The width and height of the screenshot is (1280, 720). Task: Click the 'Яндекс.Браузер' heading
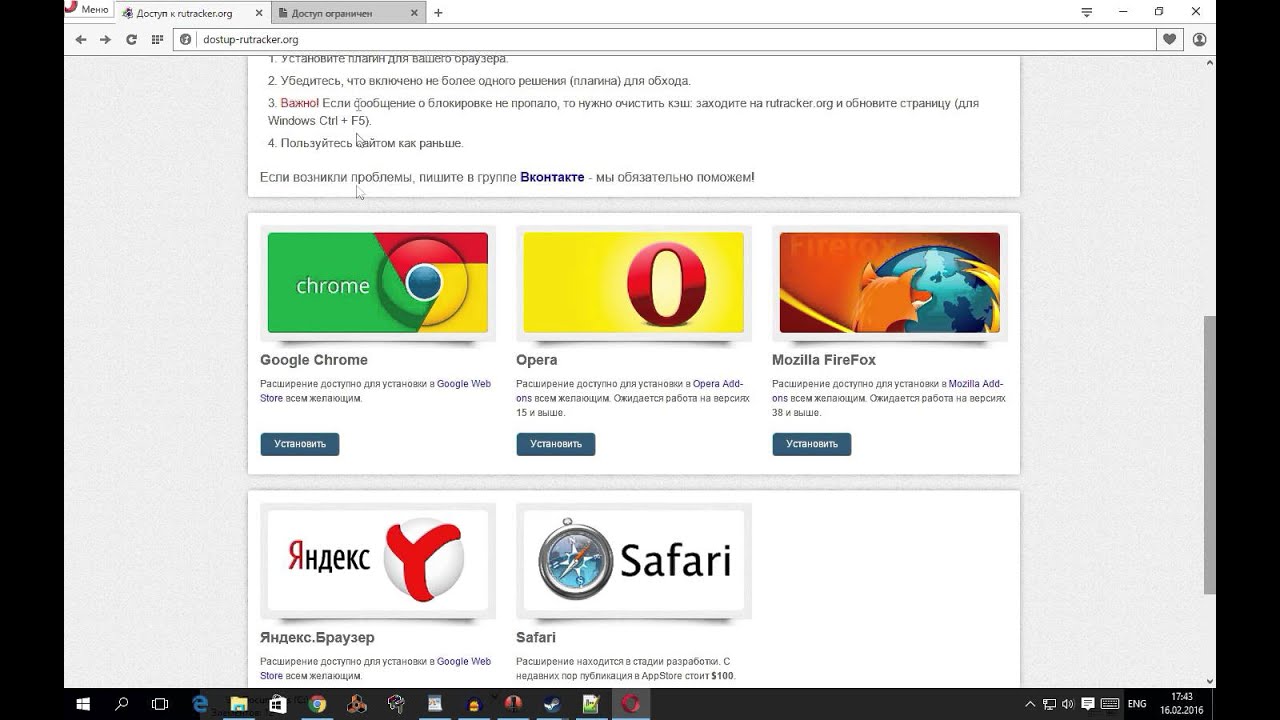pos(317,637)
